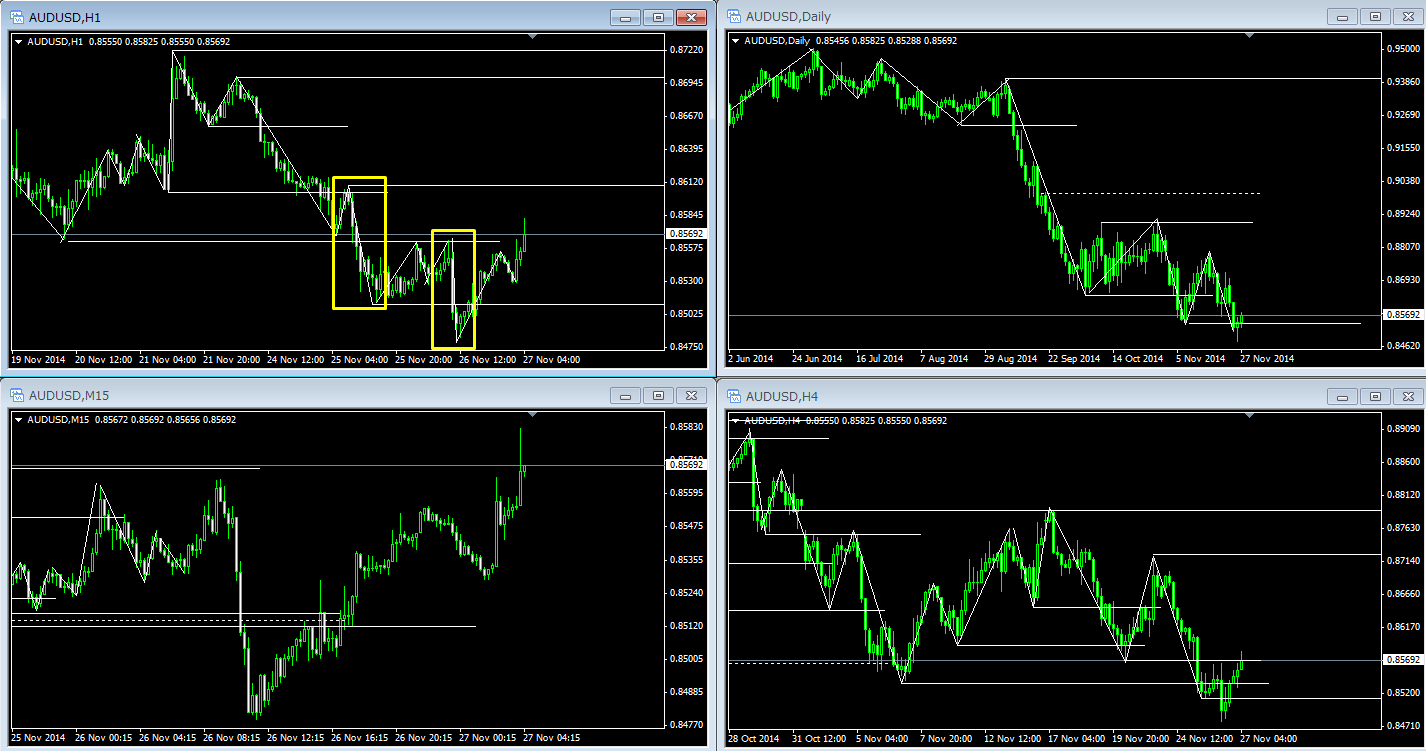1426x751 pixels.
Task: Click the AUDUSD,M15 window title icon
Action: pos(17,396)
